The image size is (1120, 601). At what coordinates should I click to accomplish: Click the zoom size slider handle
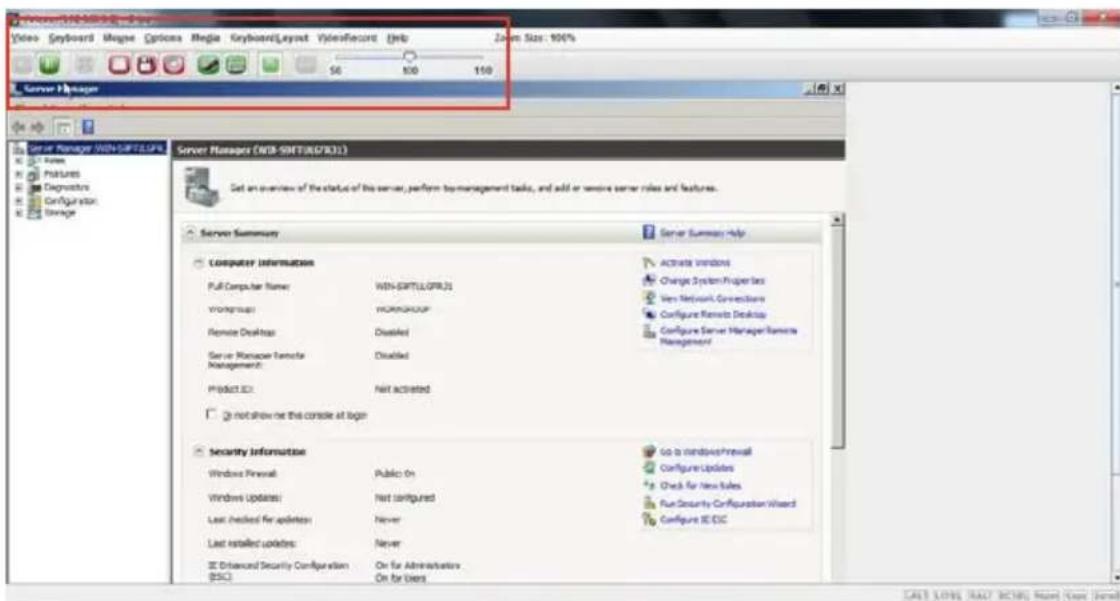[x=409, y=56]
